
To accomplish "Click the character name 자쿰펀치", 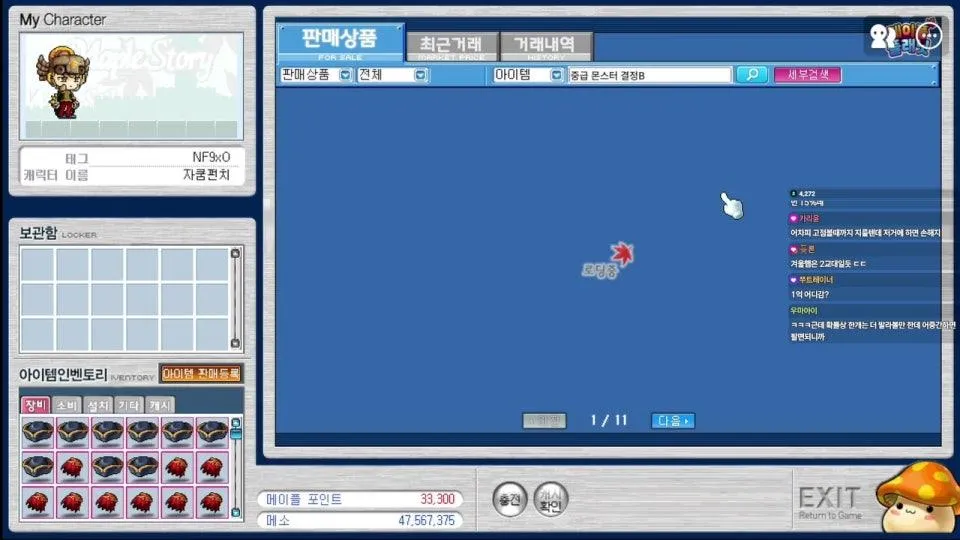I will [x=206, y=174].
